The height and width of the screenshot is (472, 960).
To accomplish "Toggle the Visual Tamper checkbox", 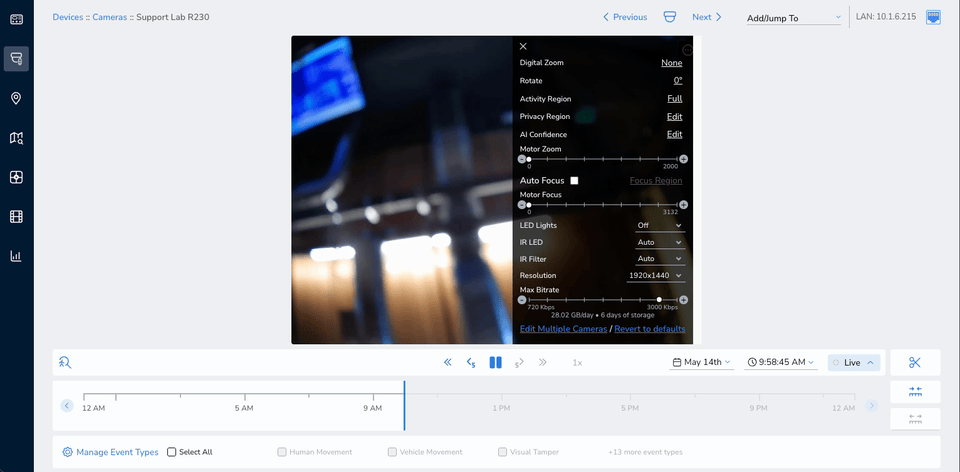I will click(502, 452).
